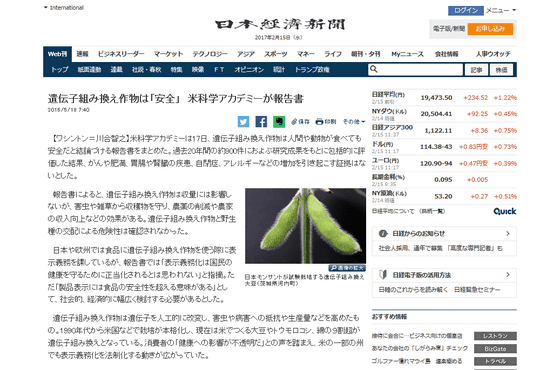Open the ライフ tab

point(332,54)
